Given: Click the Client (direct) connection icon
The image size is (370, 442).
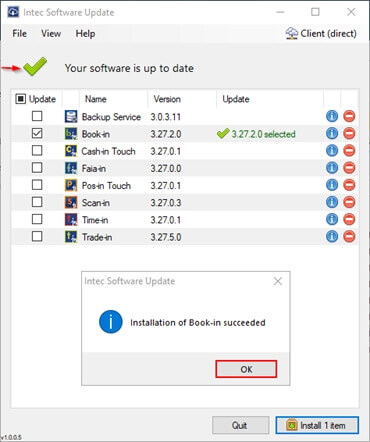Looking at the screenshot, I should [x=292, y=33].
